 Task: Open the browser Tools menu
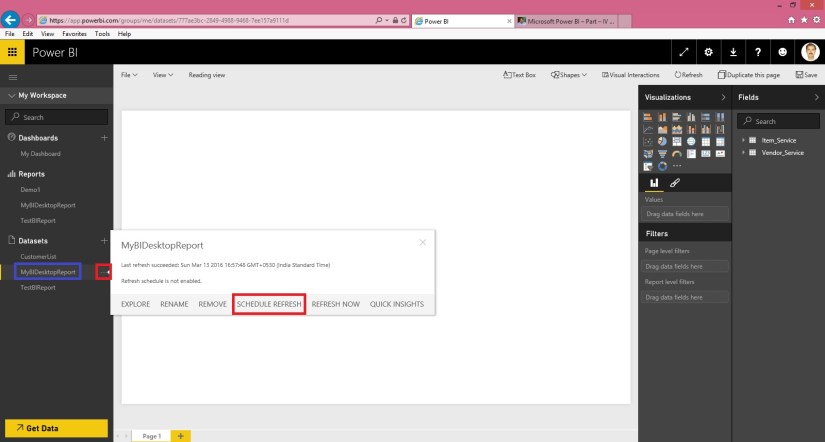pos(102,34)
